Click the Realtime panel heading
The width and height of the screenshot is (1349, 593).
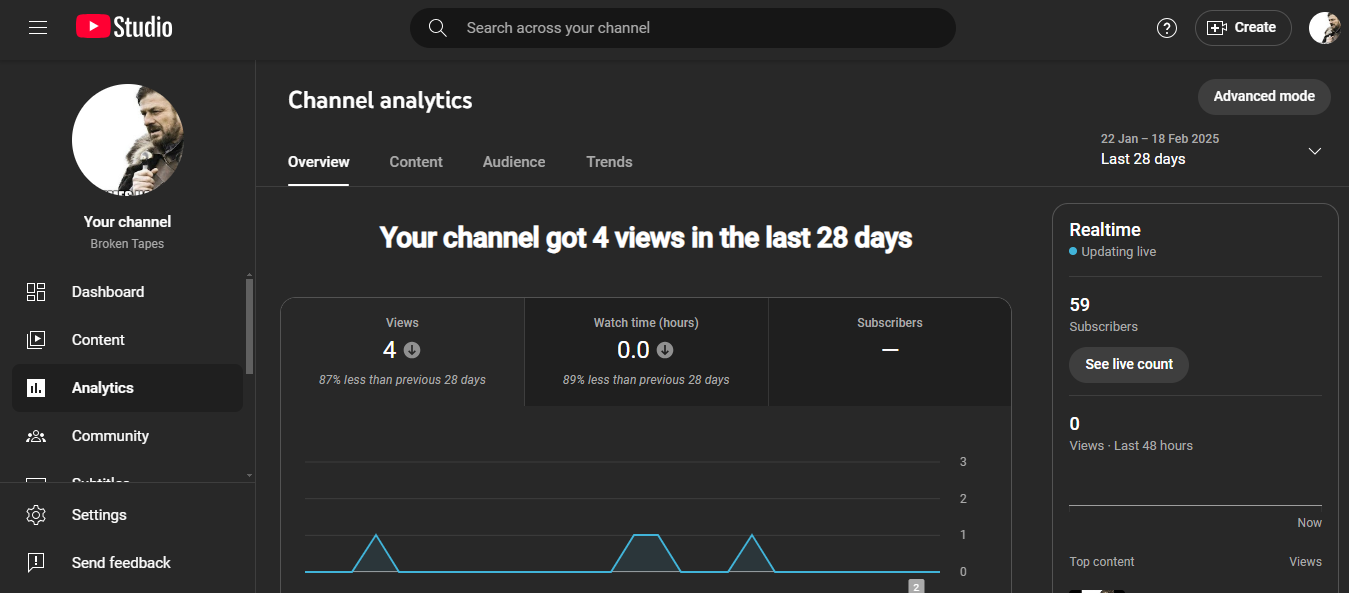[x=1105, y=230]
